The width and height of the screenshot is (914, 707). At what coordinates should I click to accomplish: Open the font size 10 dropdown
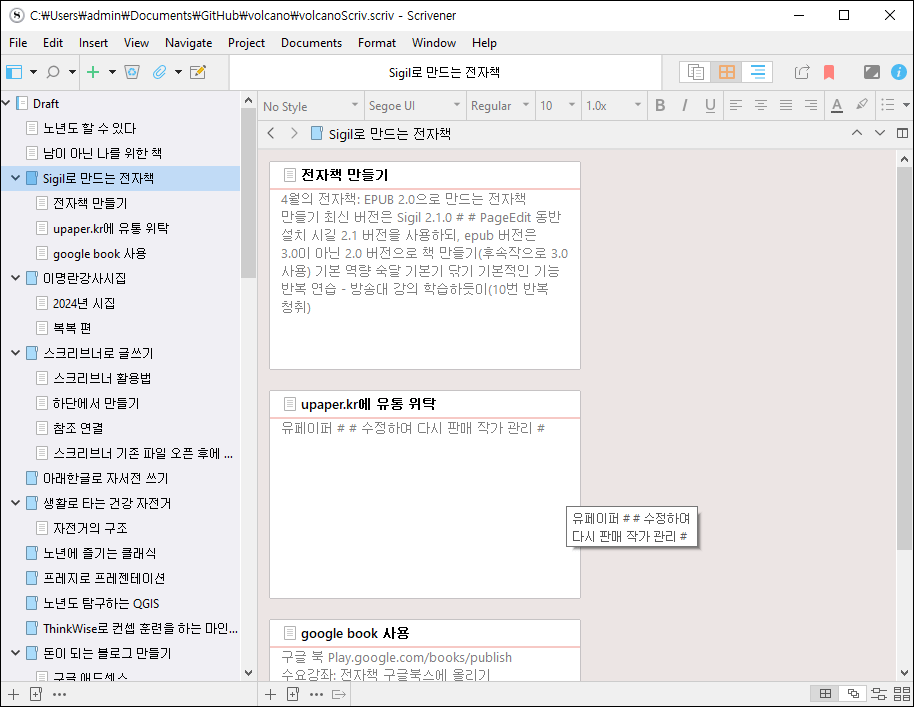pyautogui.click(x=557, y=106)
